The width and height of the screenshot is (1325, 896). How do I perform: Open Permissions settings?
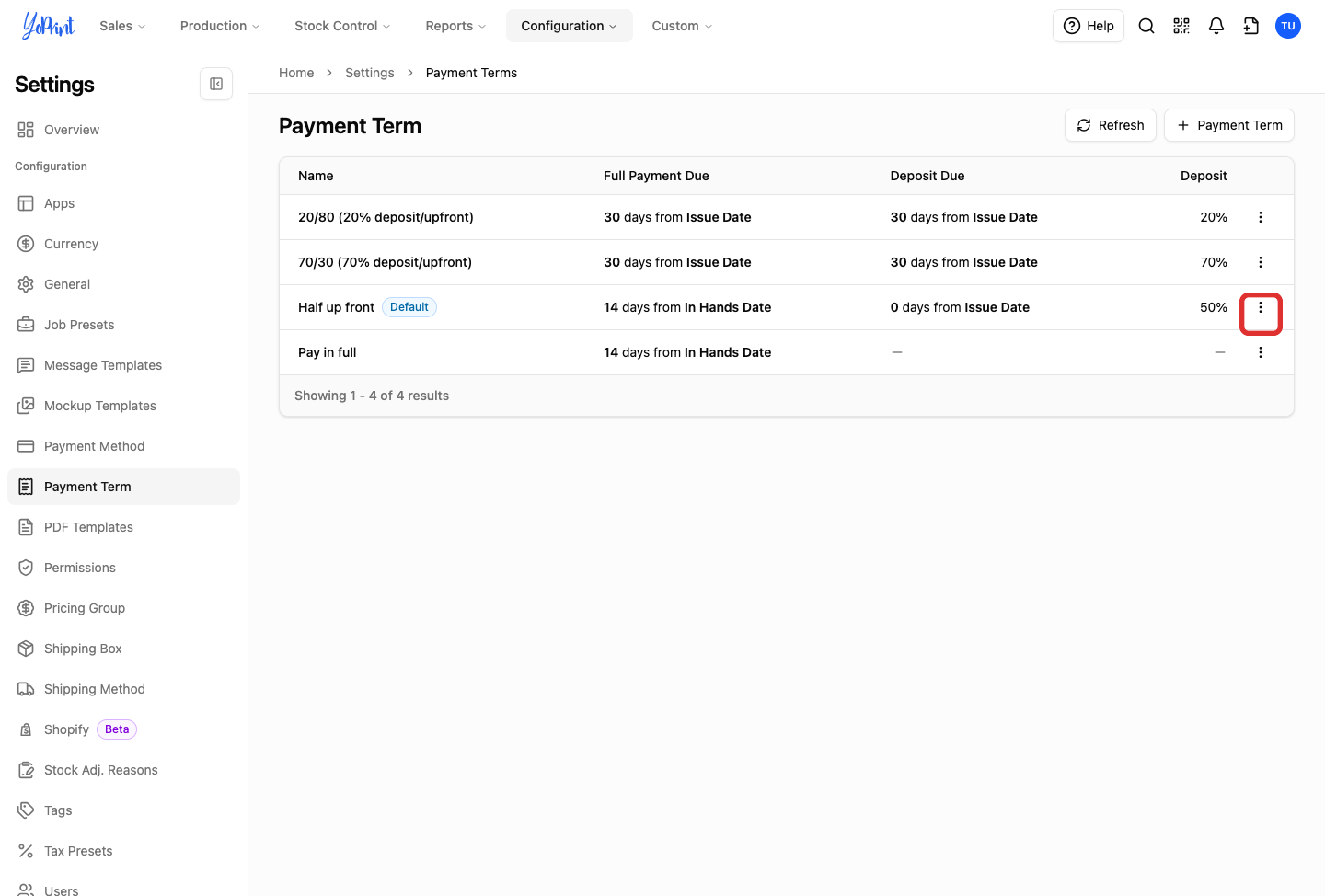123,568
